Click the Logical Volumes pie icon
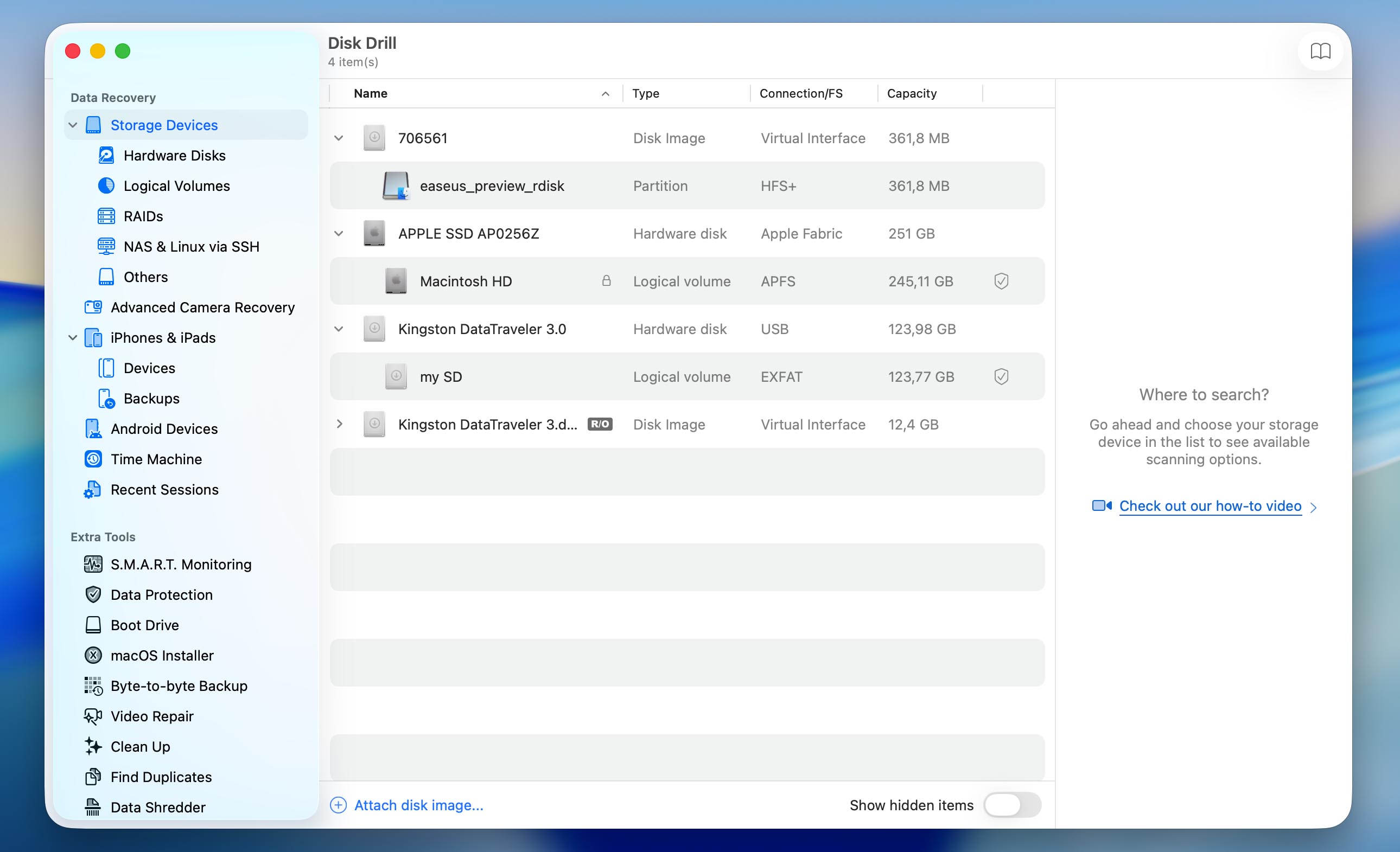Screen dimensions: 1400x852 click(106, 185)
